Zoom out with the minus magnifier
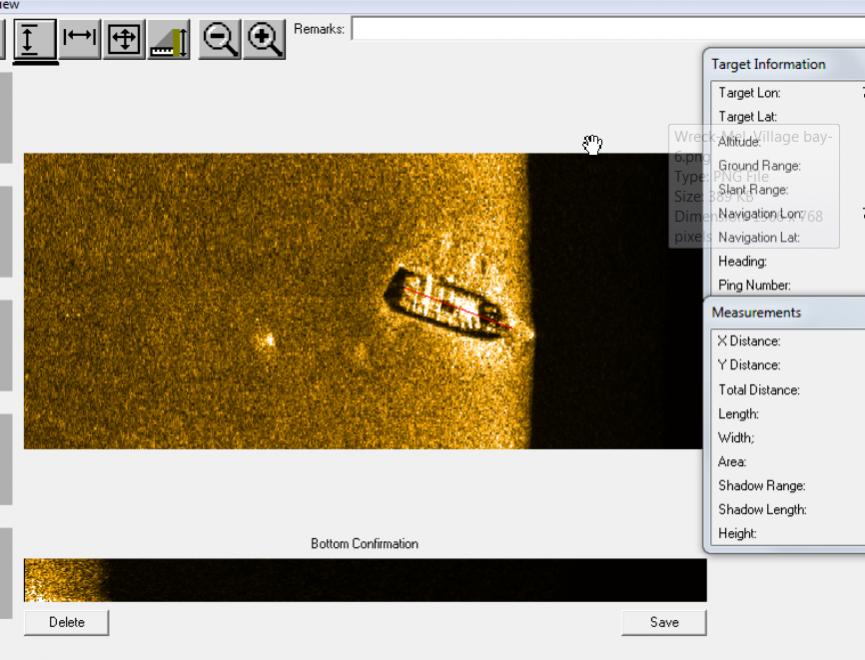The height and width of the screenshot is (660, 865). (219, 39)
